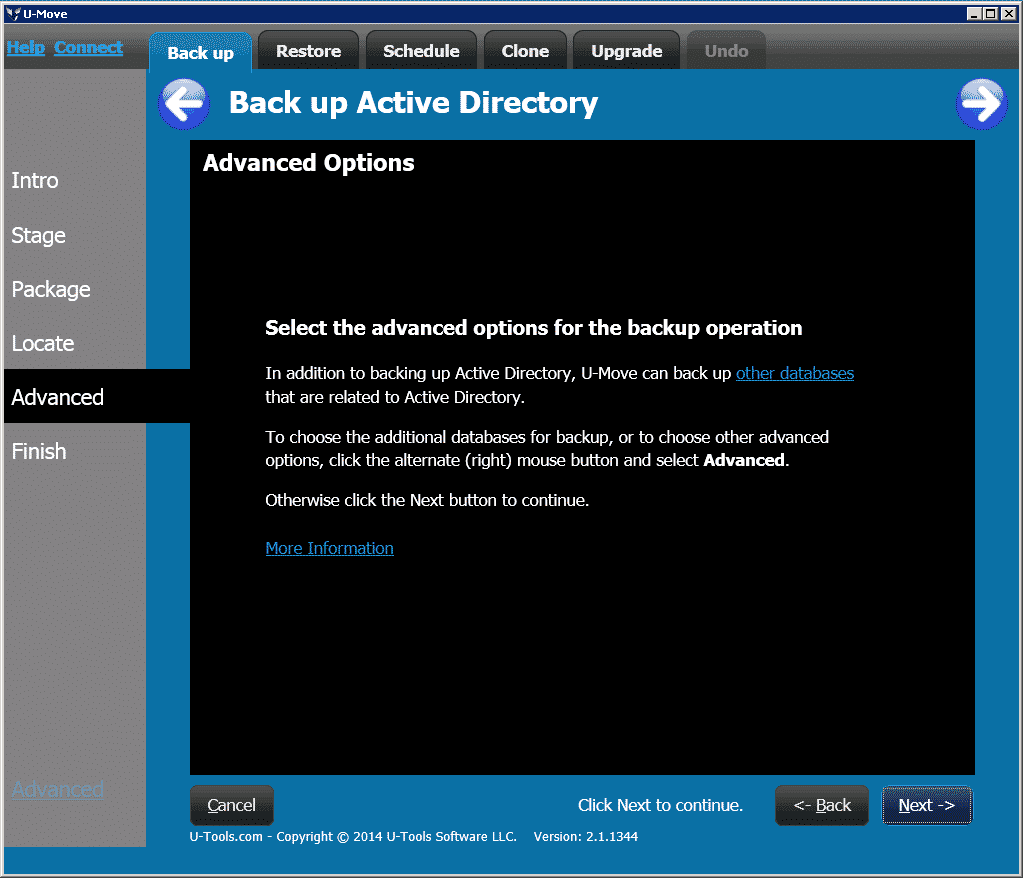
Task: Click 'Otherwise click the Next button' sentence
Action: click(427, 500)
